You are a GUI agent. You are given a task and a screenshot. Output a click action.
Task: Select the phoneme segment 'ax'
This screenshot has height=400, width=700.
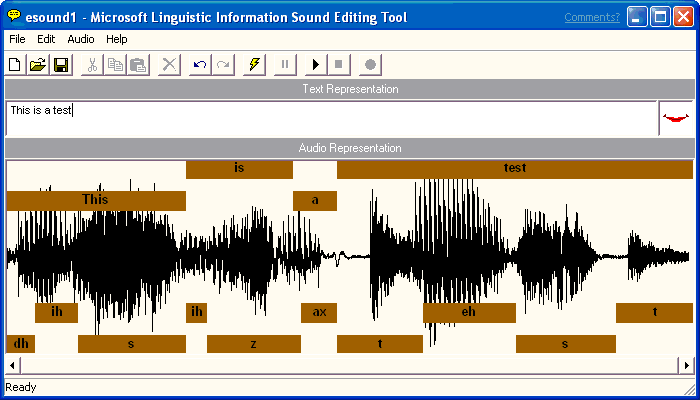[x=319, y=312]
